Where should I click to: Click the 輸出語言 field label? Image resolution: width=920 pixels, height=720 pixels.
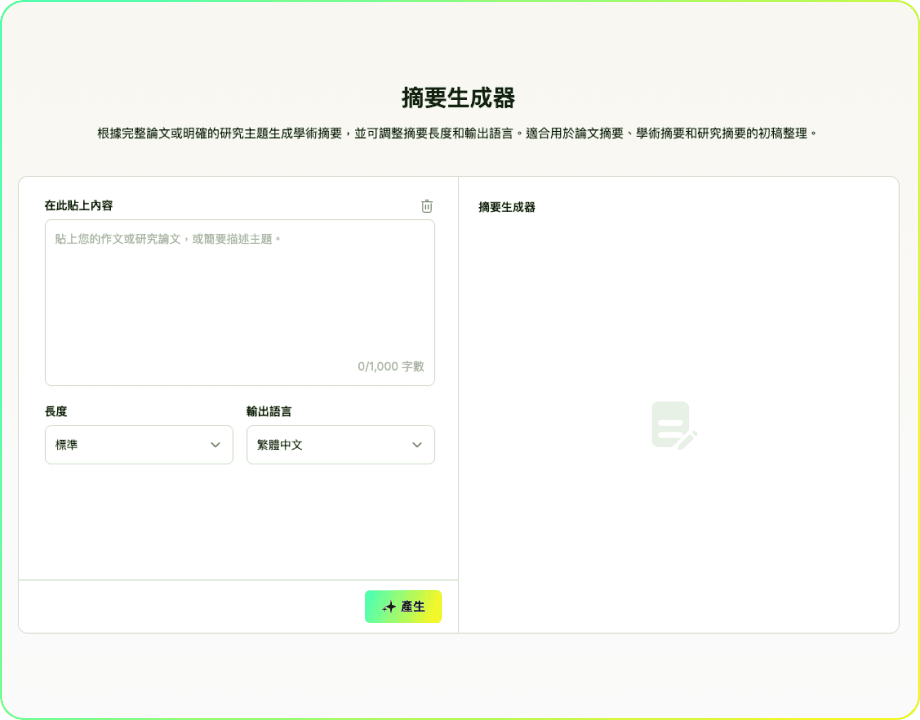point(269,411)
